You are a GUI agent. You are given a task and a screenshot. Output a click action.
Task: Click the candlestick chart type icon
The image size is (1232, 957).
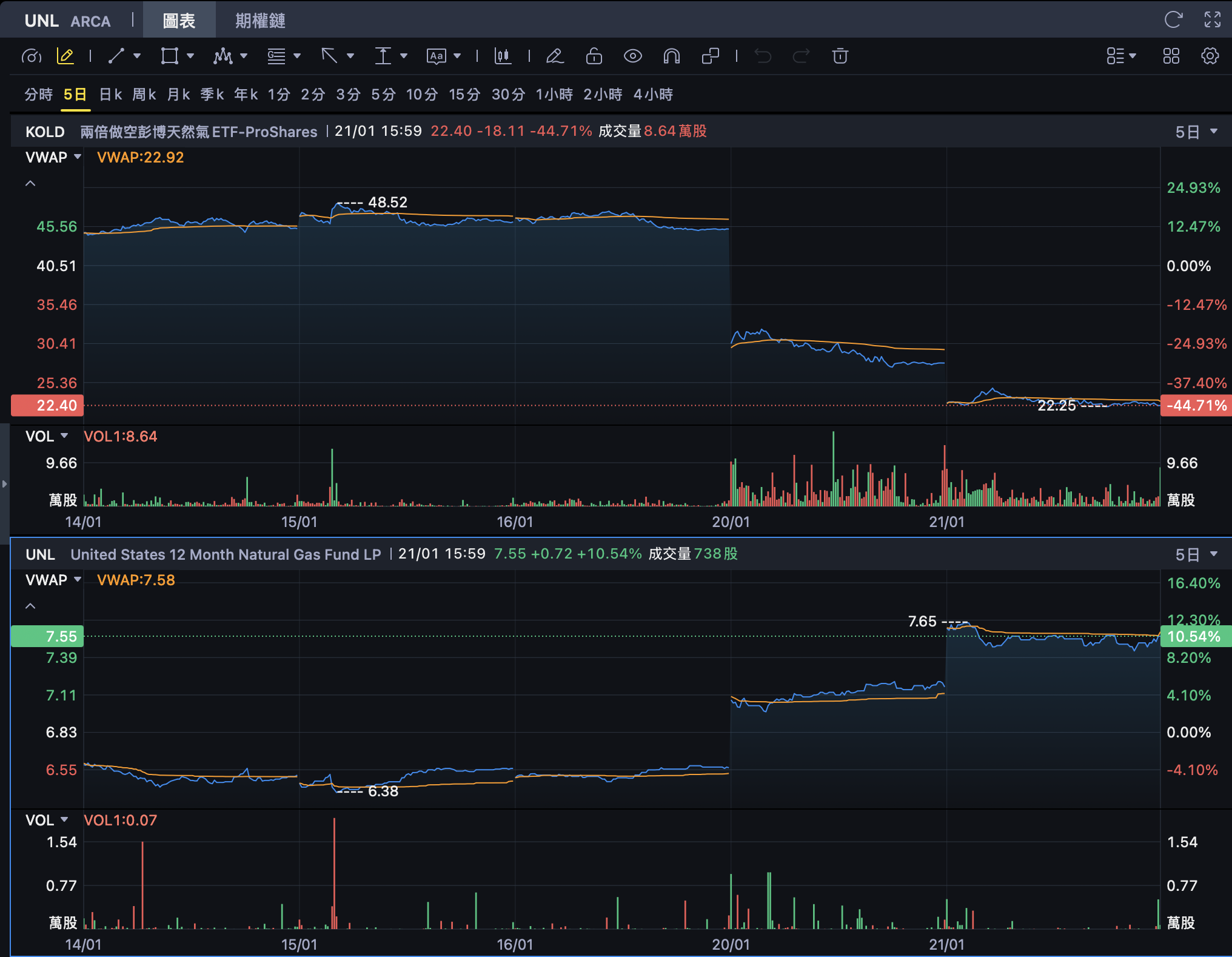(502, 56)
